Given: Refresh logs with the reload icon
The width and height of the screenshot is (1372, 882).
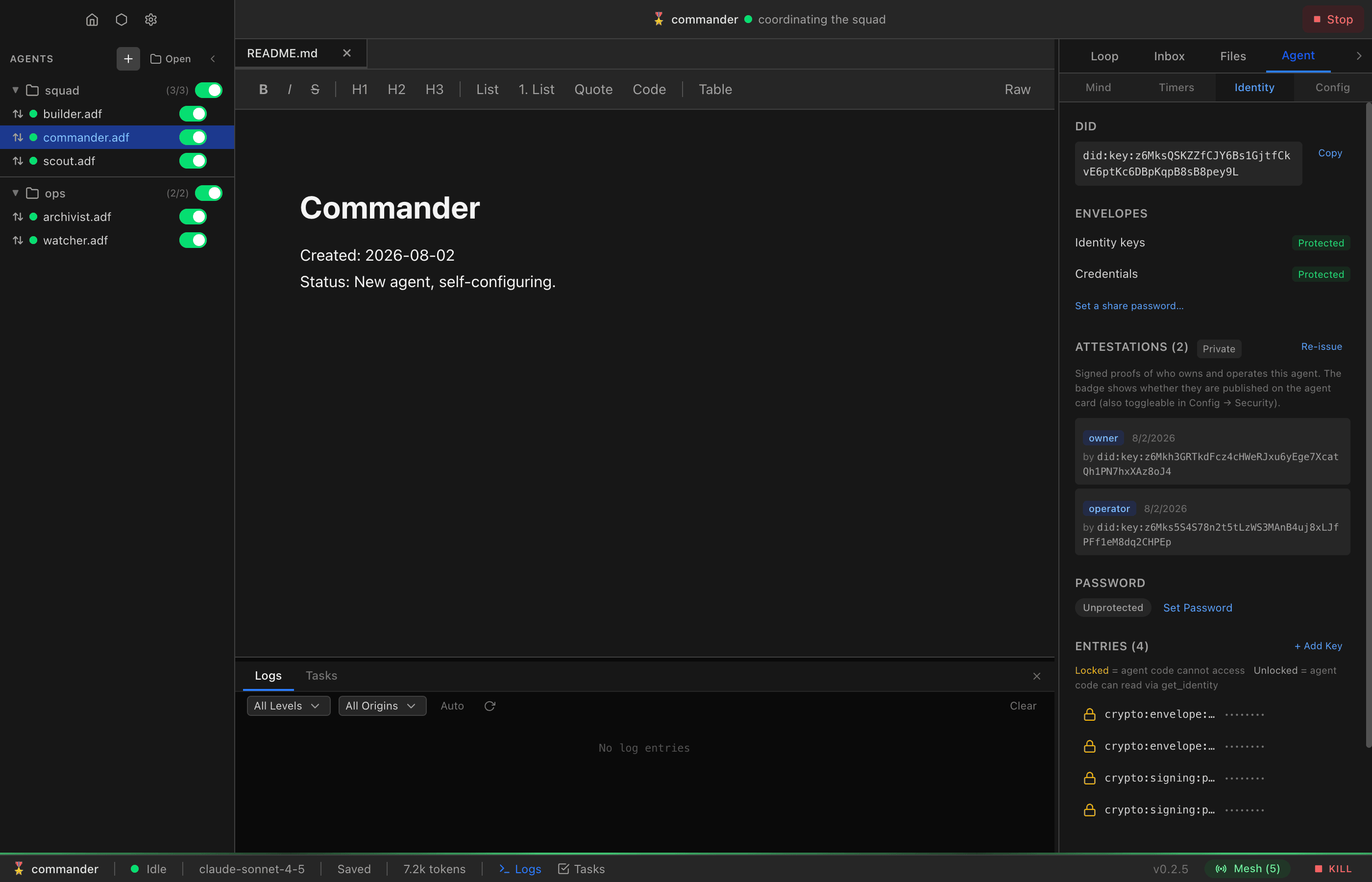Looking at the screenshot, I should point(490,706).
